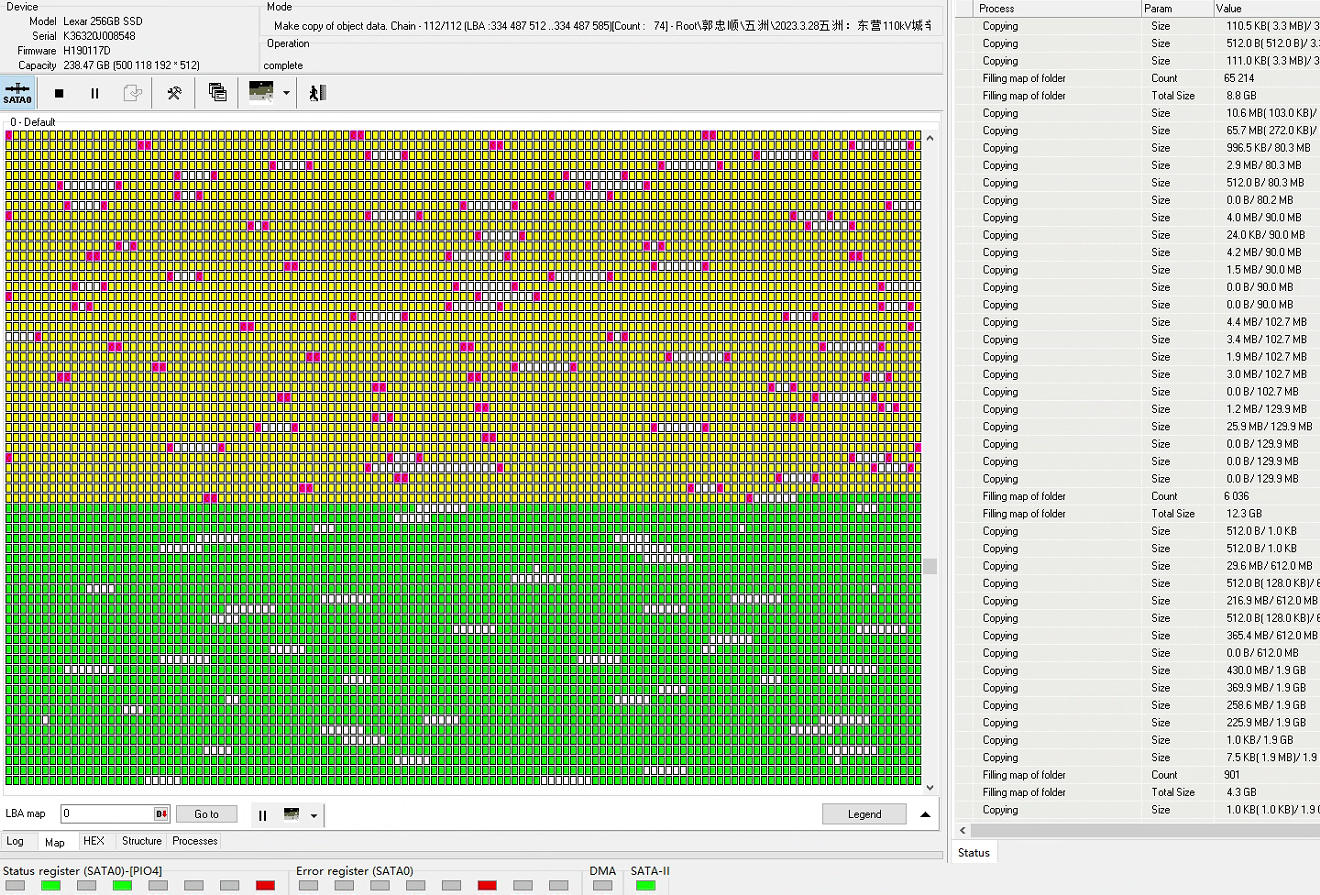Open the bottom map mode dropdown arrow
The width and height of the screenshot is (1320, 895).
[x=314, y=815]
